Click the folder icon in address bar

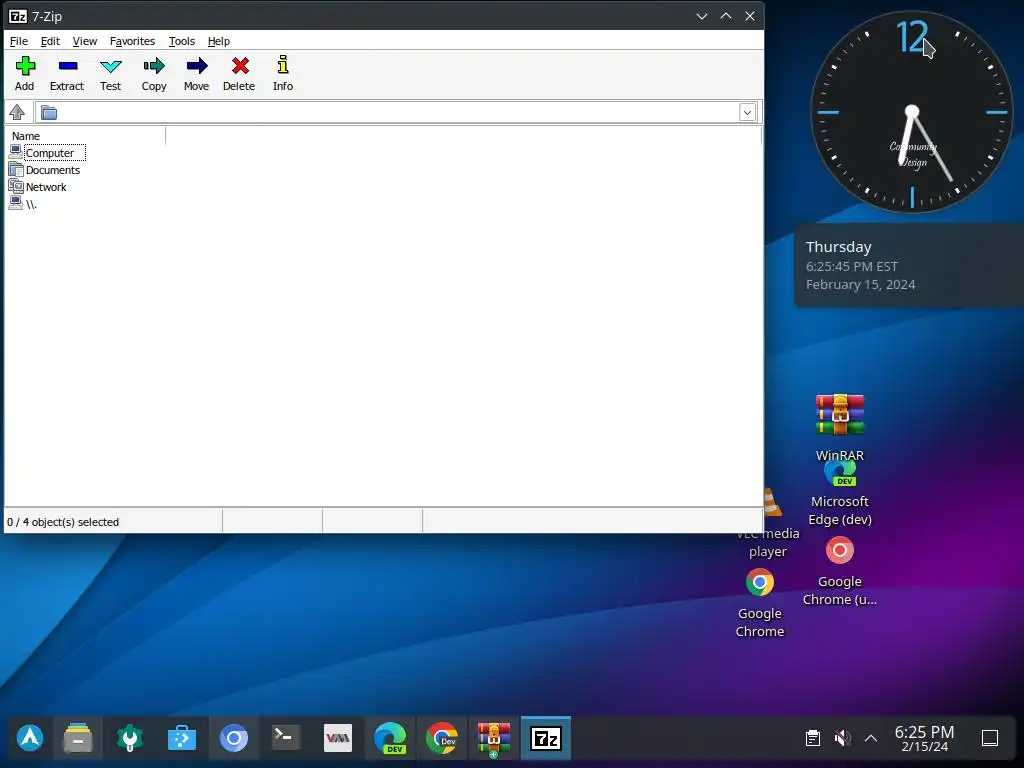(49, 113)
